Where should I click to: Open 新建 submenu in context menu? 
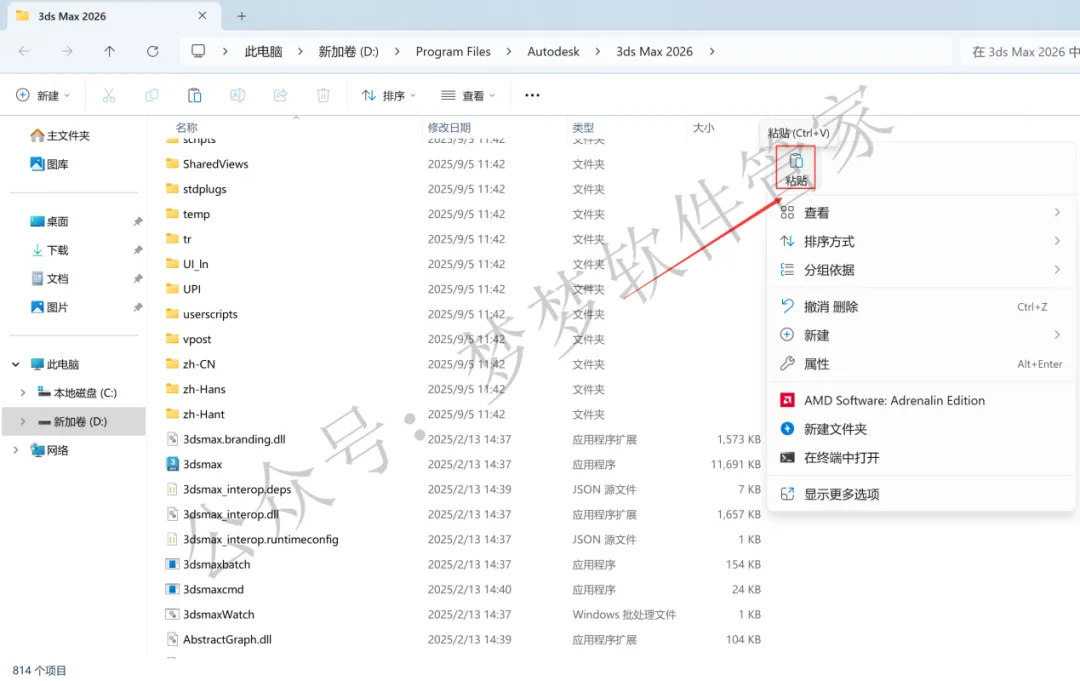pos(921,335)
